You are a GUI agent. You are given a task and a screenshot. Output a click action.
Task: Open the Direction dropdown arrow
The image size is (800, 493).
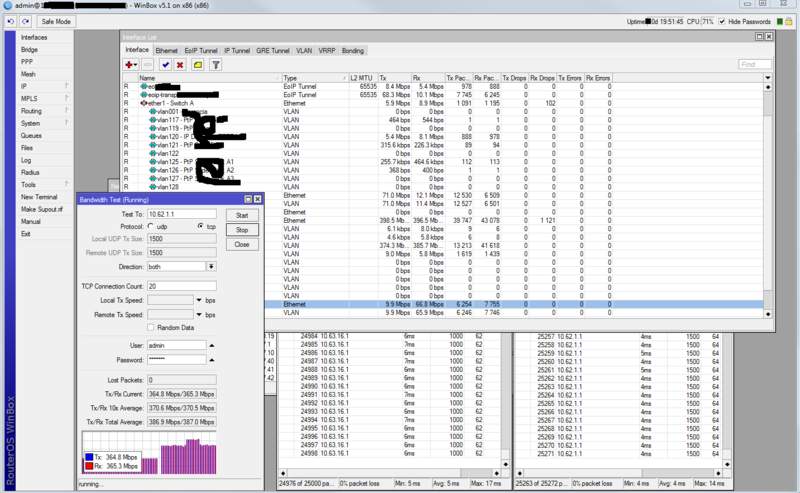coord(211,266)
